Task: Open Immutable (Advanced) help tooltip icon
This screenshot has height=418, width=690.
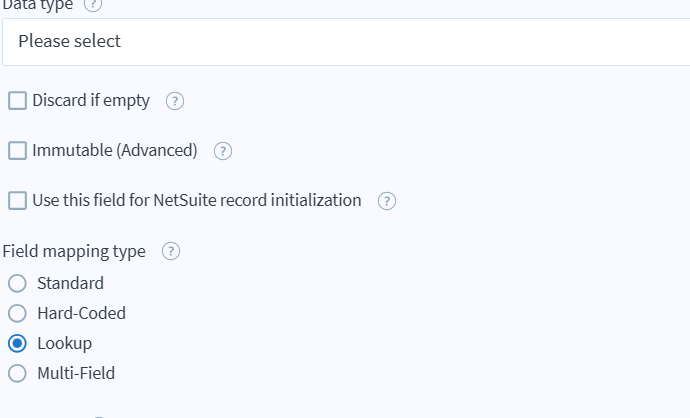Action: tap(223, 151)
